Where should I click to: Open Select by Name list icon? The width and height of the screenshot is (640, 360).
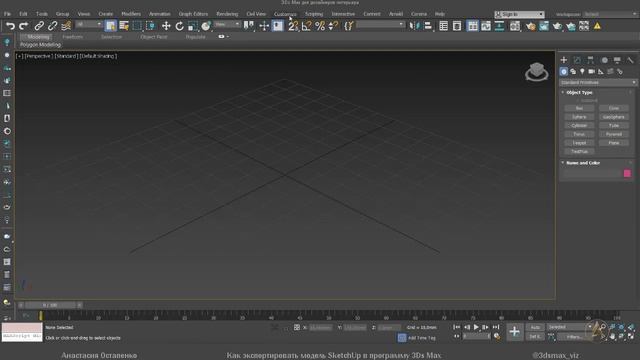click(x=124, y=26)
